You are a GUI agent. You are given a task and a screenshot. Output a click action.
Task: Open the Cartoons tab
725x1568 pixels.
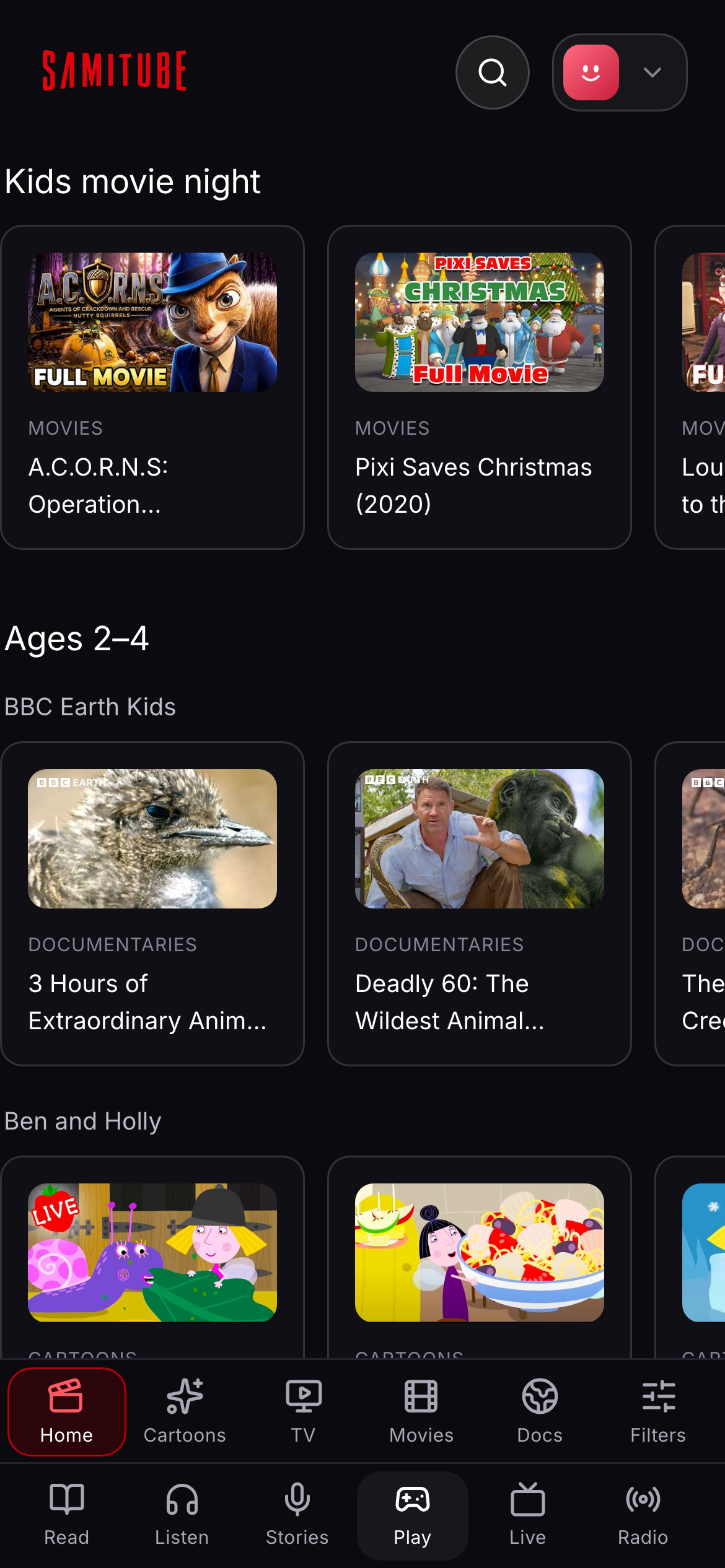tap(185, 1411)
